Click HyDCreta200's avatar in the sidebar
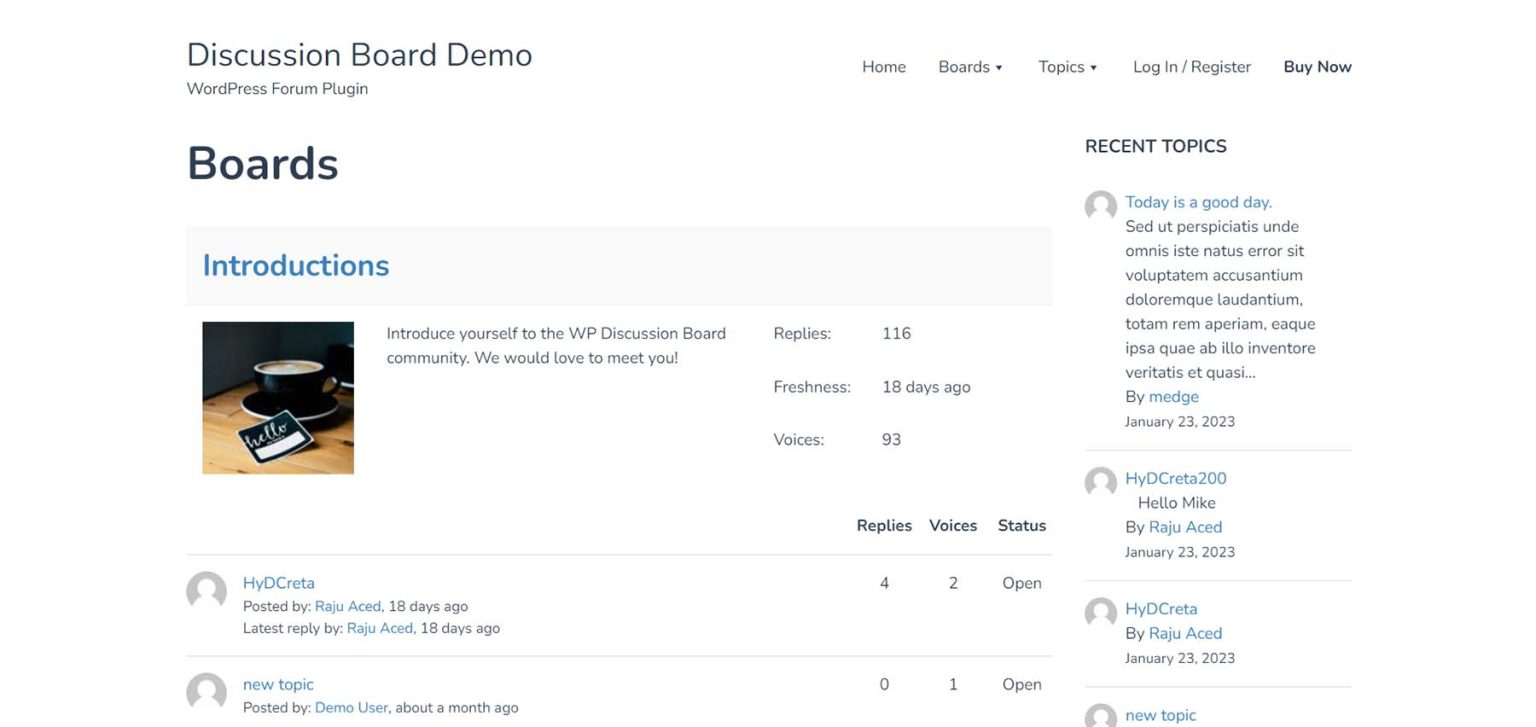Image resolution: width=1536 pixels, height=727 pixels. (x=1100, y=483)
